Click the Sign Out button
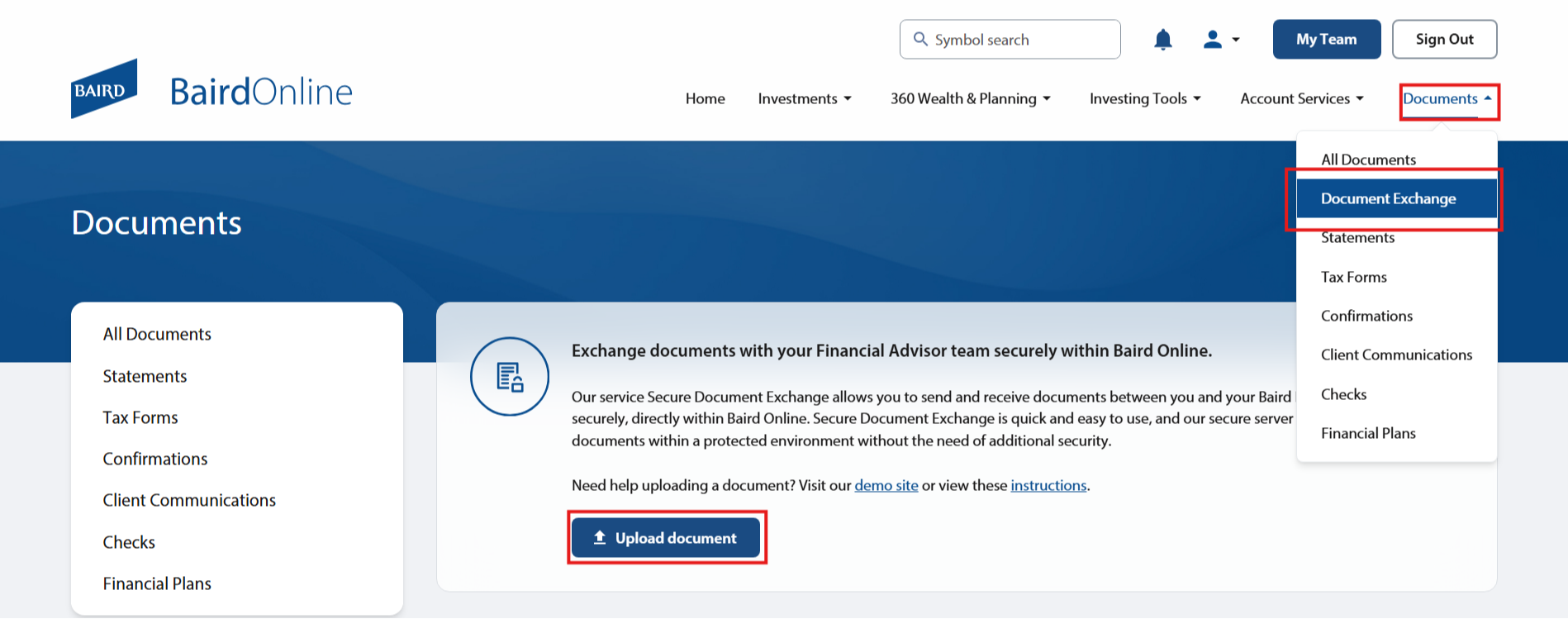The width and height of the screenshot is (1568, 619). 1444,40
